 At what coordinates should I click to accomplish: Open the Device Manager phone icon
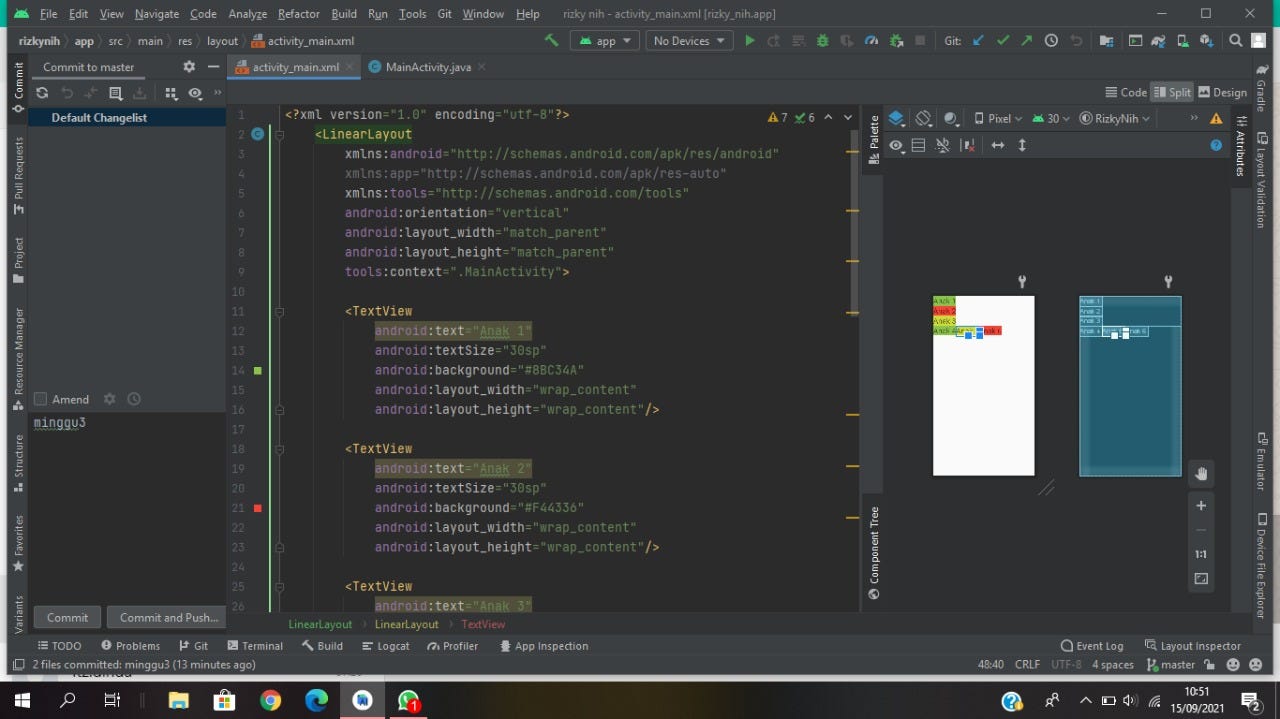tap(1183, 40)
